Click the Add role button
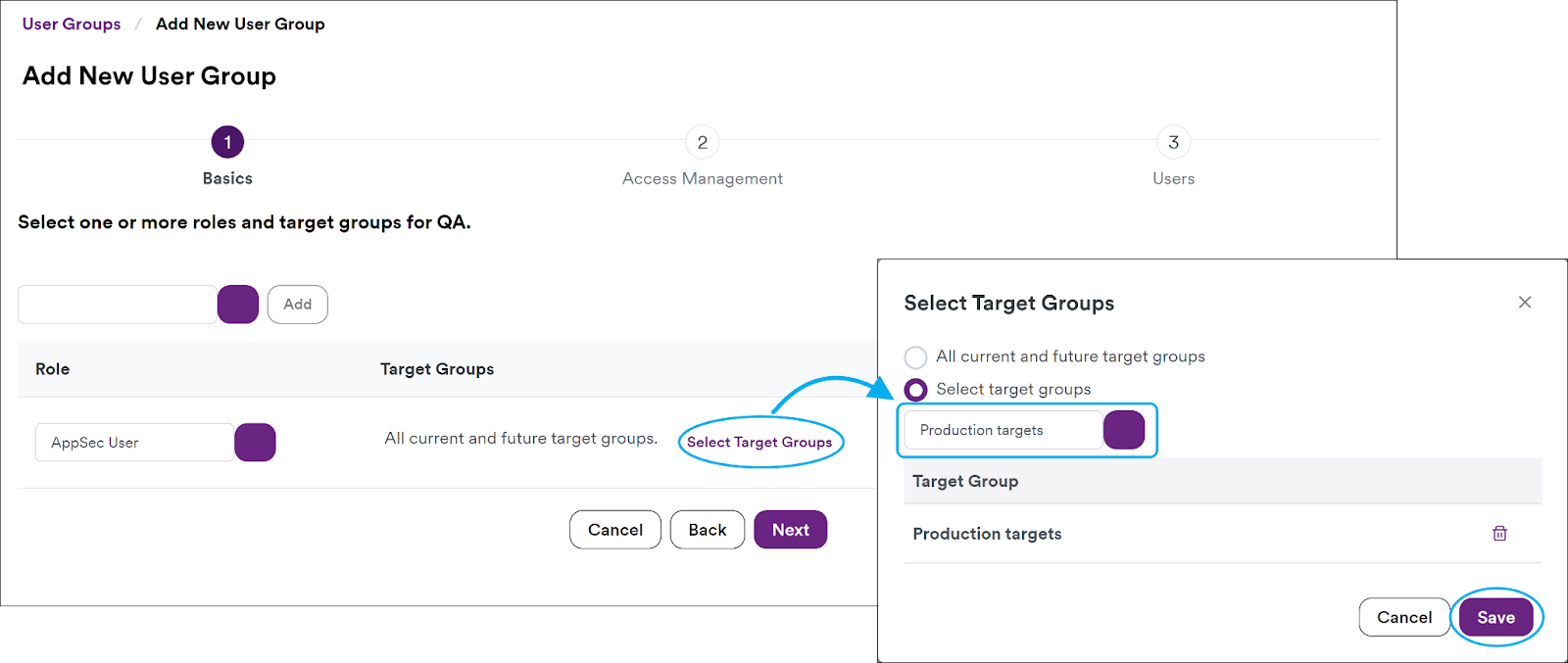 click(298, 305)
